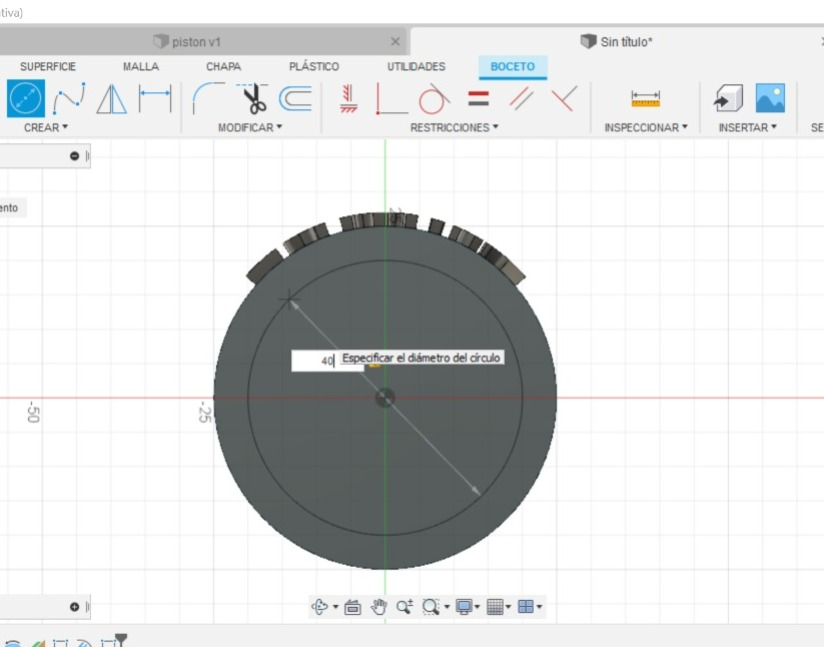
Task: Expand the CREAR dropdown menu
Action: point(46,127)
